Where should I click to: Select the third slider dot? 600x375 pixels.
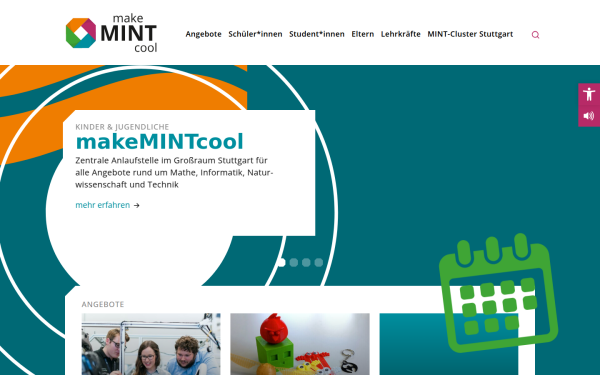pos(306,262)
